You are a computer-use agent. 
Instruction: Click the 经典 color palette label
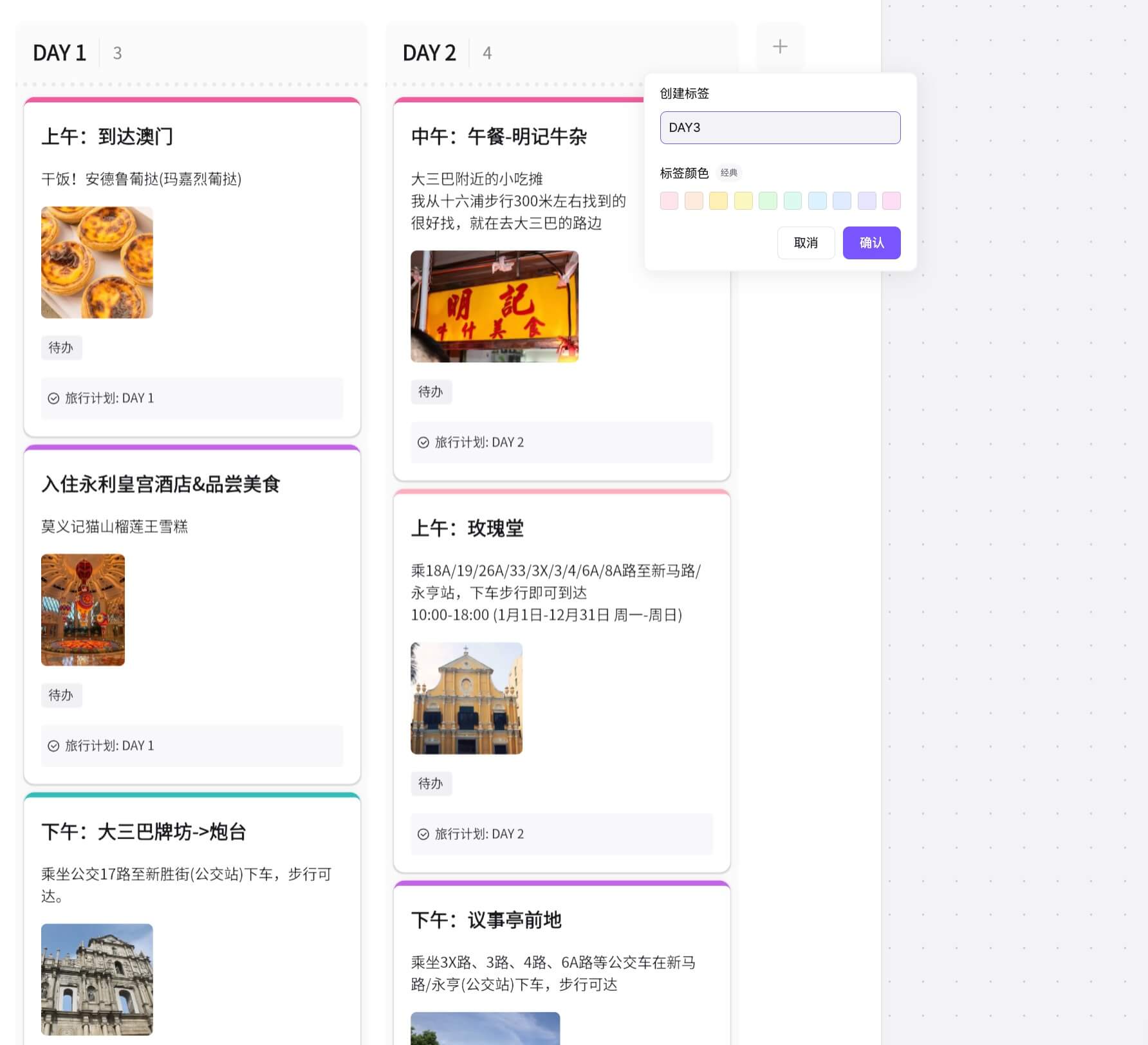729,173
